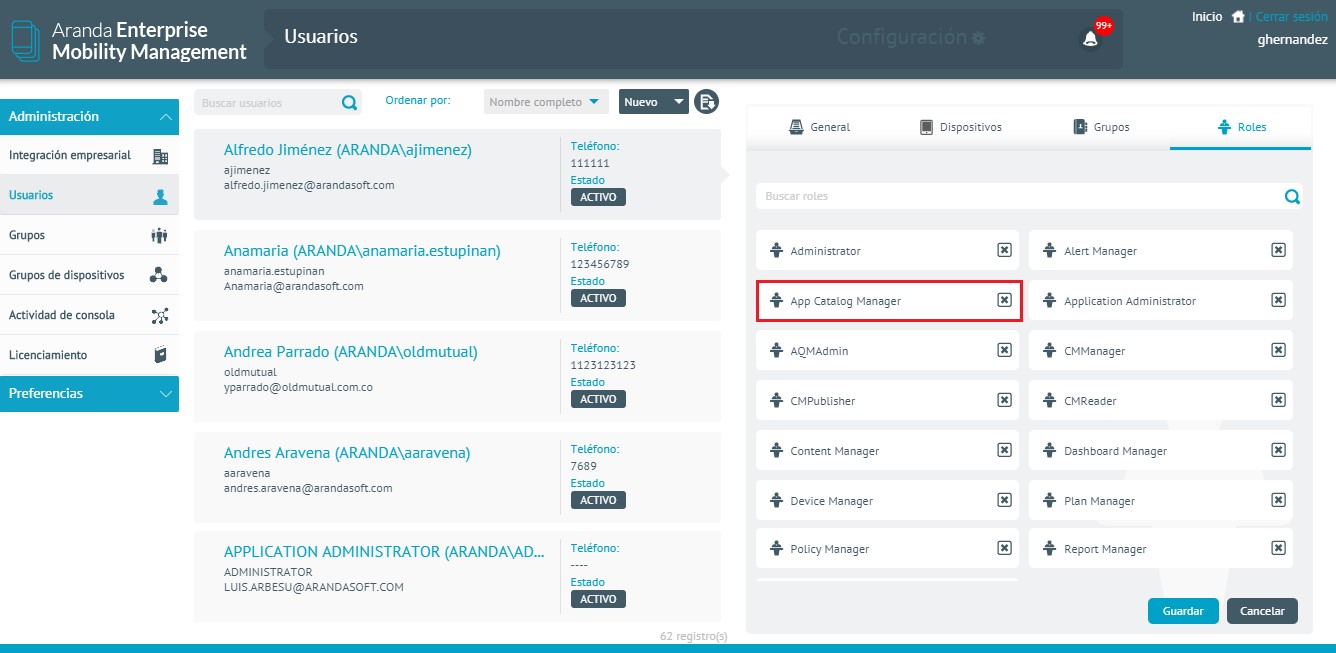Viewport: 1336px width, 653px height.
Task: Click the Inicio link
Action: (x=1207, y=17)
